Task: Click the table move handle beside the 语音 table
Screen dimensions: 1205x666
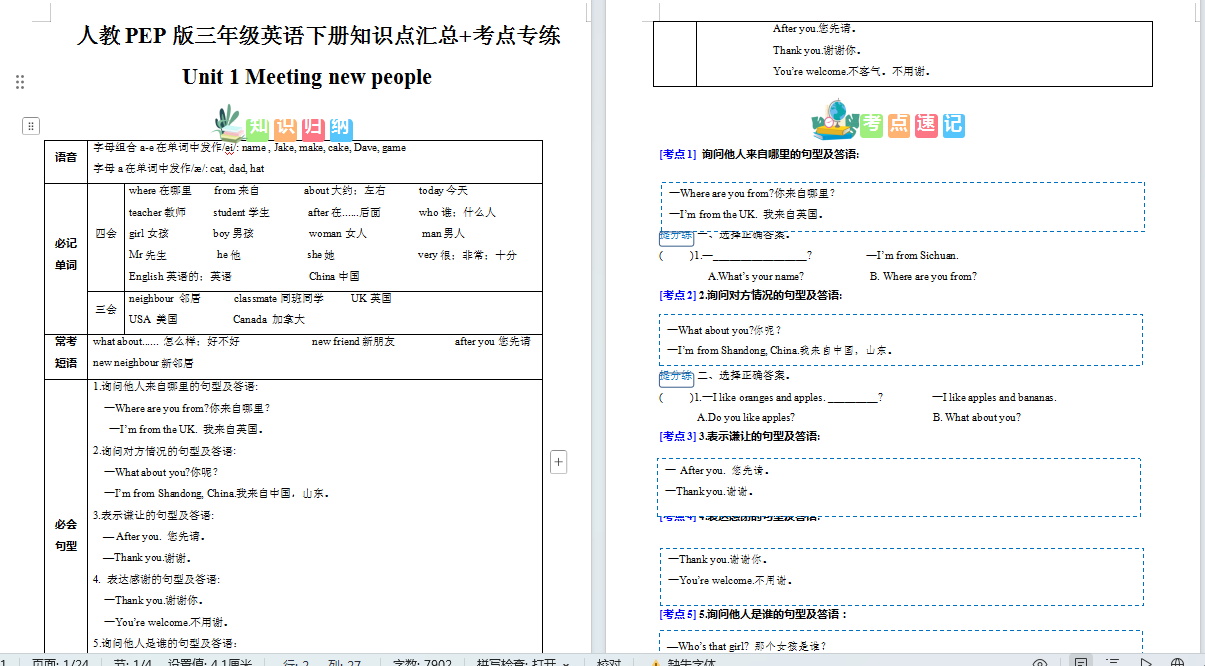Action: coord(32,126)
